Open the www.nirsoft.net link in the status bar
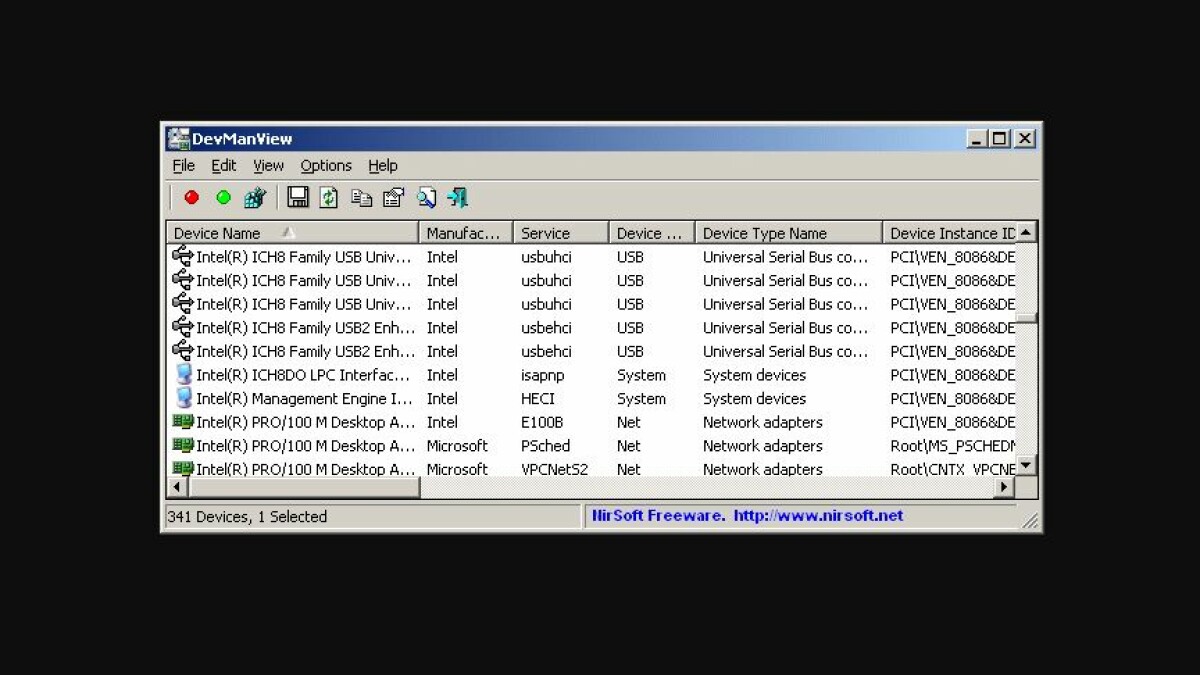The image size is (1200, 675). tap(818, 516)
